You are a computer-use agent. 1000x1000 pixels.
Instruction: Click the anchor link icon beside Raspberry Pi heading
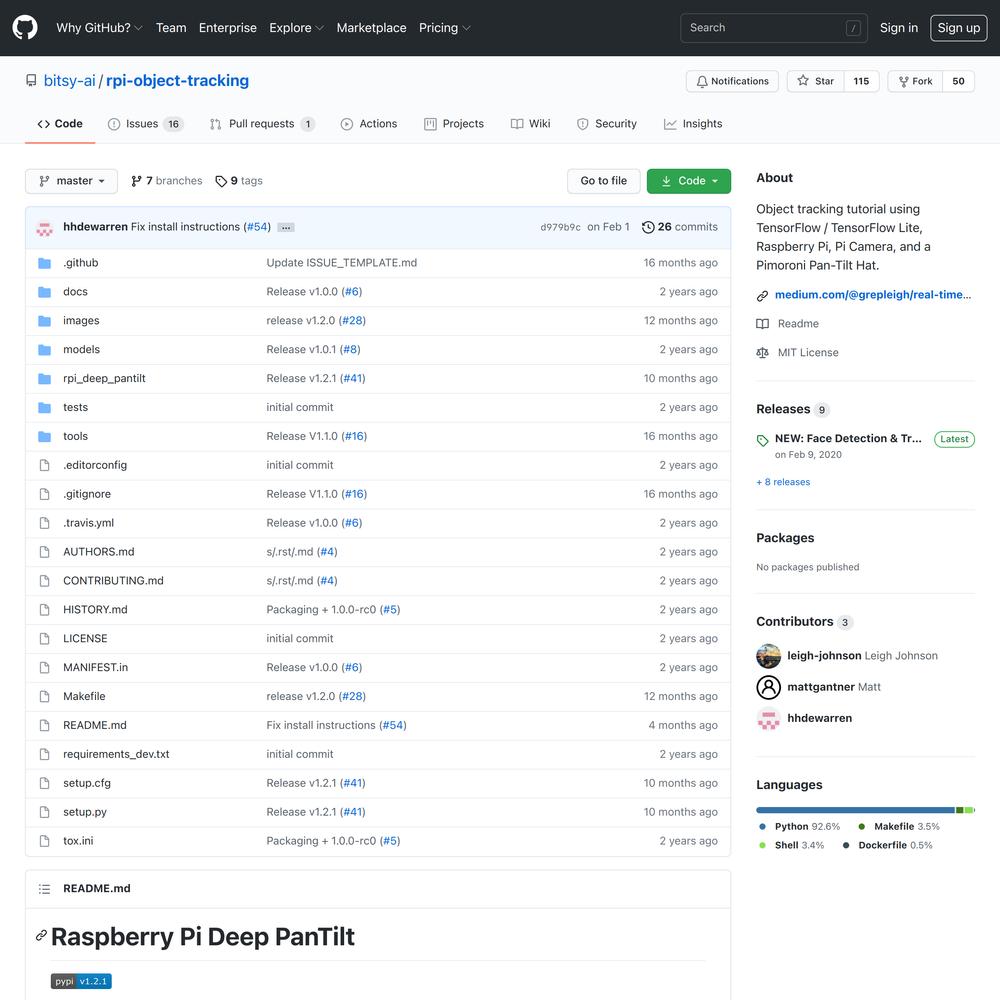[41, 935]
